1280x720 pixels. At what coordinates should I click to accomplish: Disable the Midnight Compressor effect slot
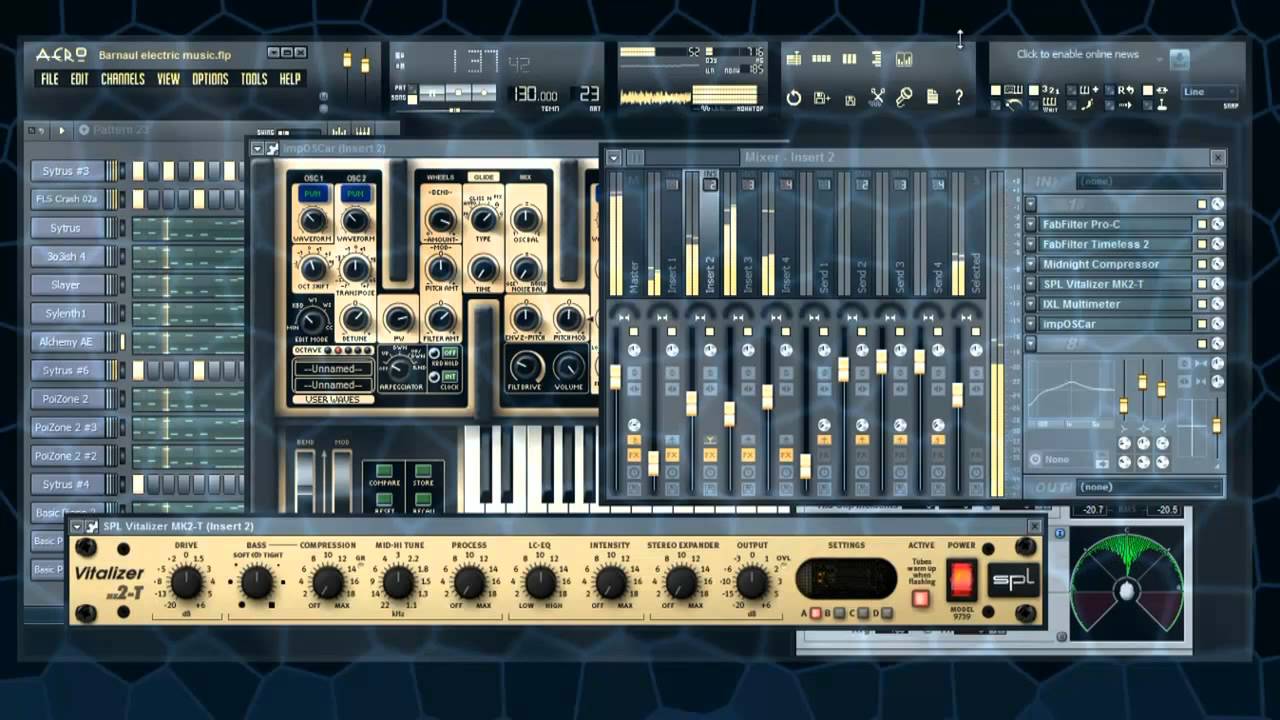[x=1202, y=264]
